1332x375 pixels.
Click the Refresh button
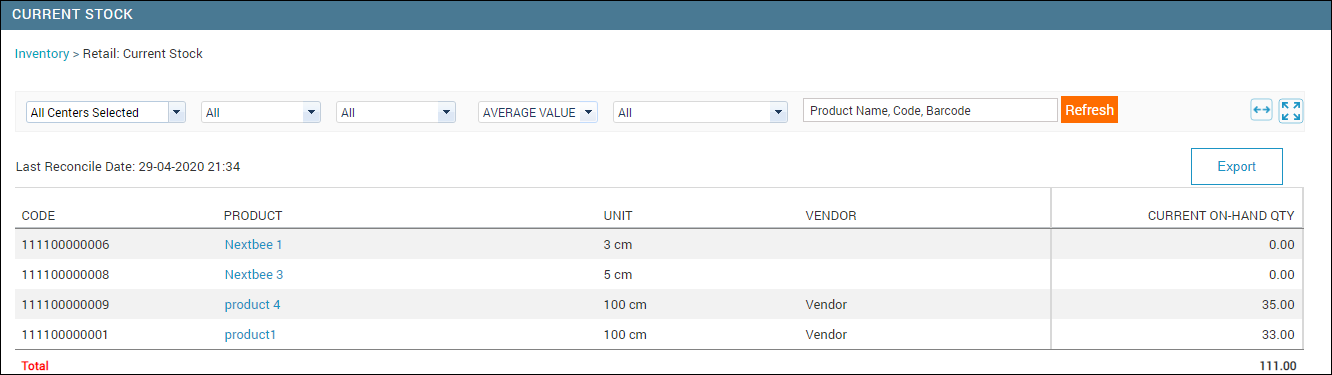pyautogui.click(x=1089, y=110)
